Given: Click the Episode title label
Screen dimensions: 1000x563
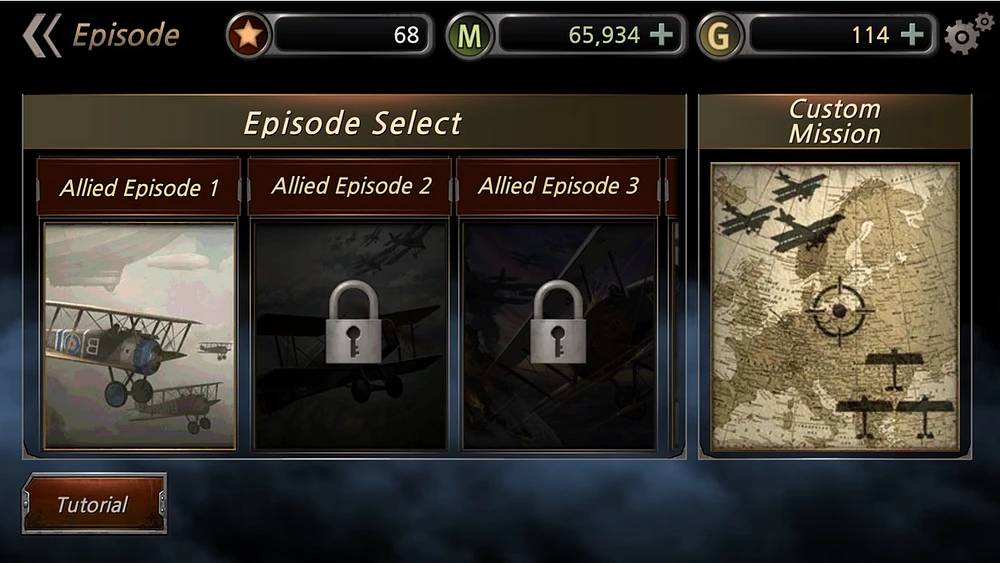Looking at the screenshot, I should (126, 35).
